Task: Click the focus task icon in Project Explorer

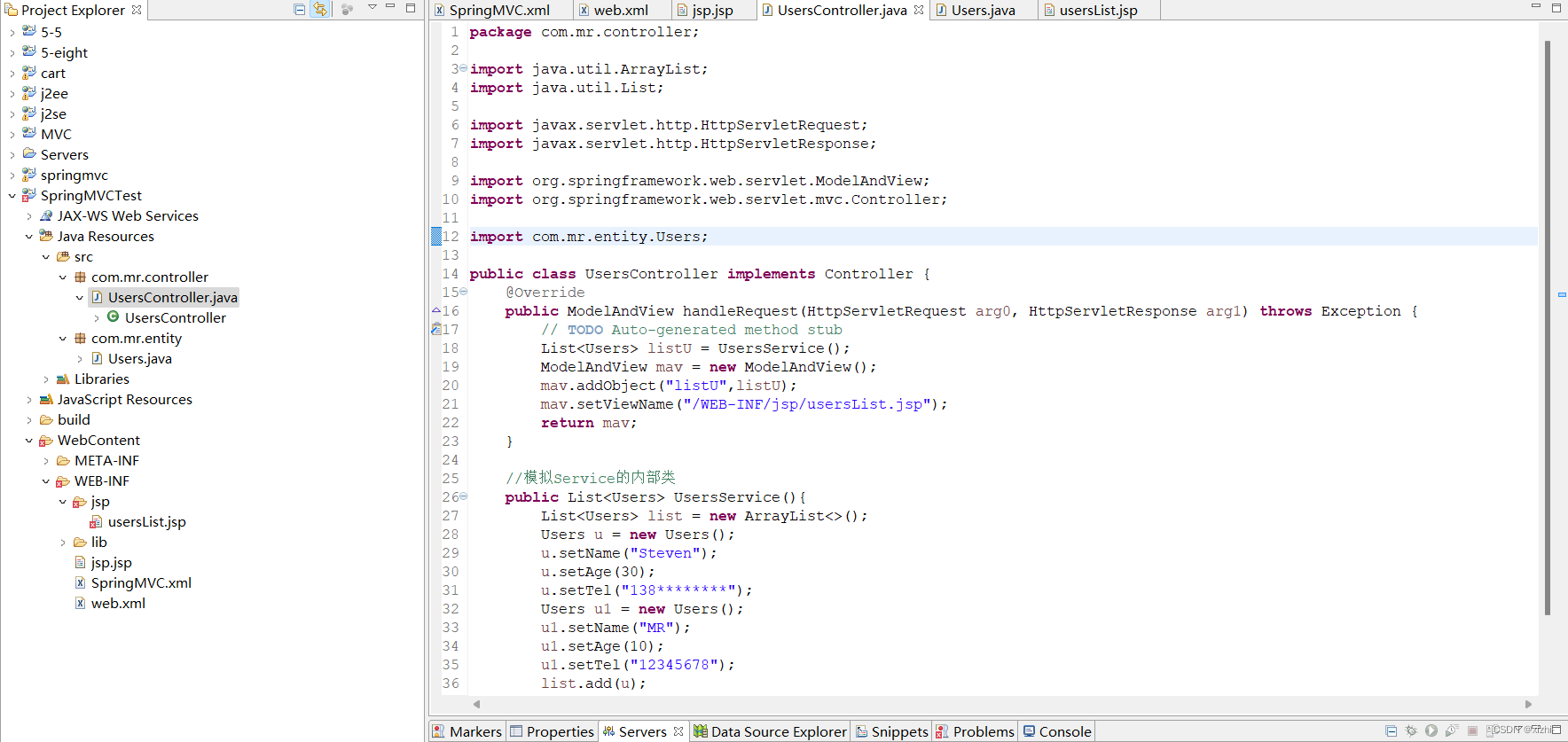Action: [348, 9]
